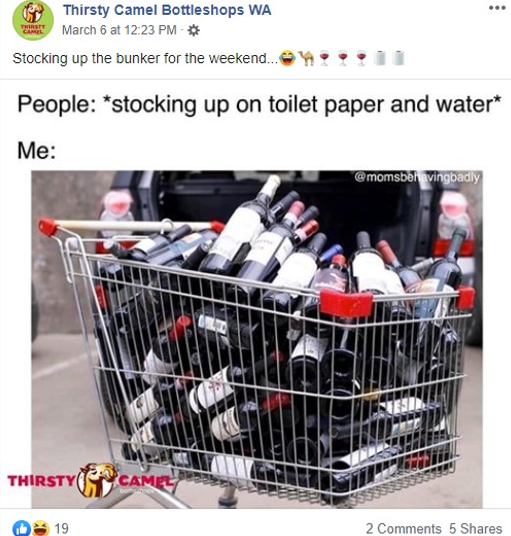Image resolution: width=511 pixels, height=536 pixels.
Task: Click the @momsbehavingbadly watermark text
Action: [417, 177]
